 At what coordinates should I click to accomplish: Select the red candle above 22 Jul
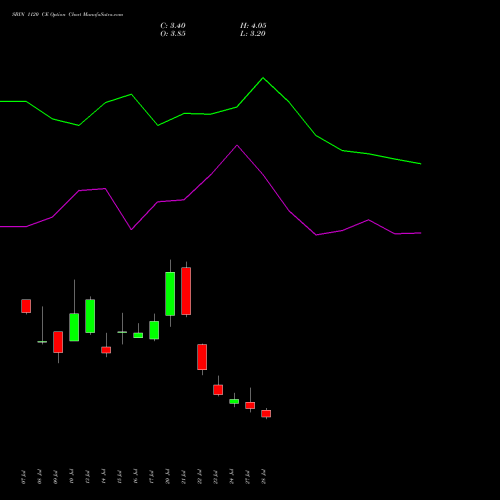(x=202, y=357)
